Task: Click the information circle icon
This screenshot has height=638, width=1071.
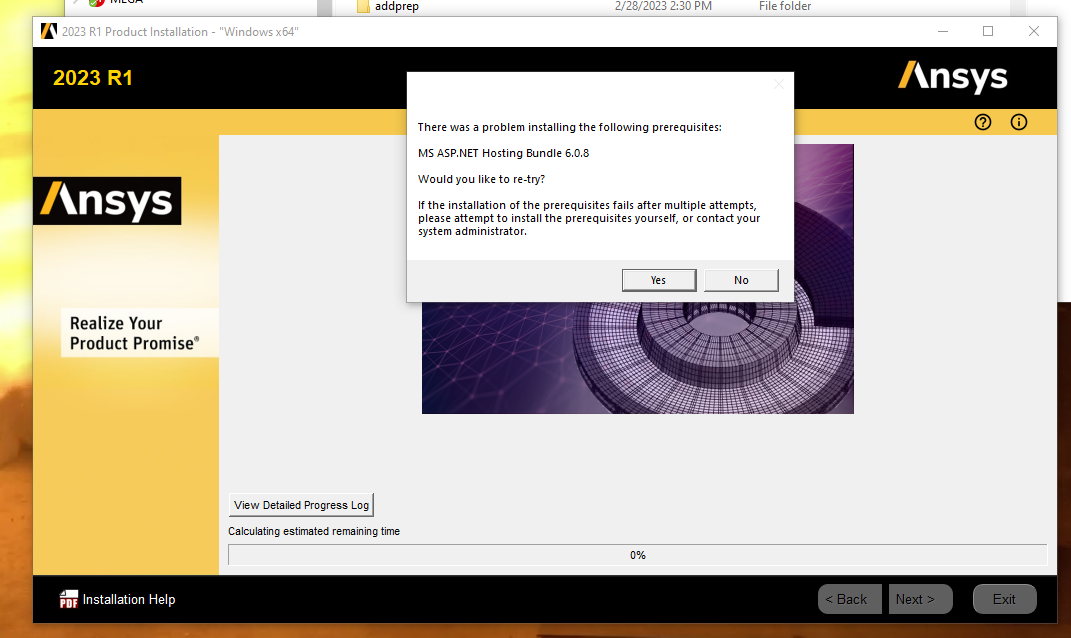Action: coord(1019,122)
